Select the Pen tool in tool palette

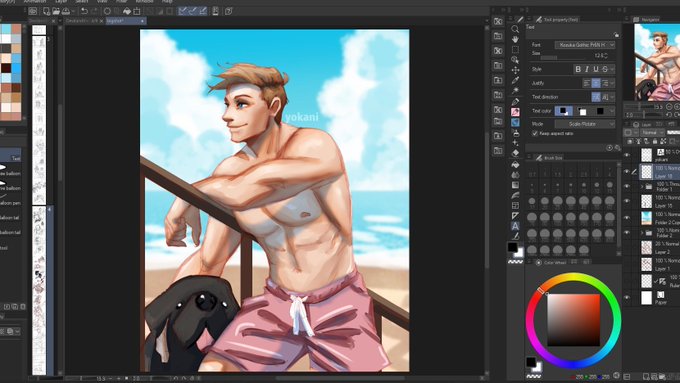pos(515,102)
